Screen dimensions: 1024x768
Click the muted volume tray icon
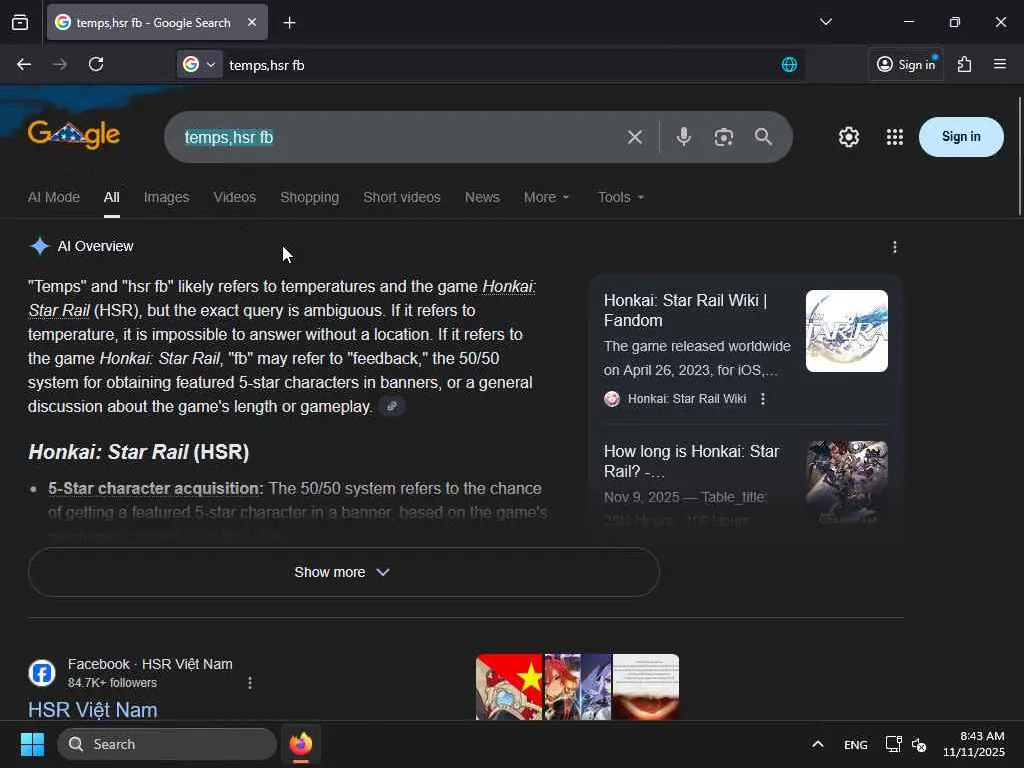pyautogui.click(x=919, y=744)
